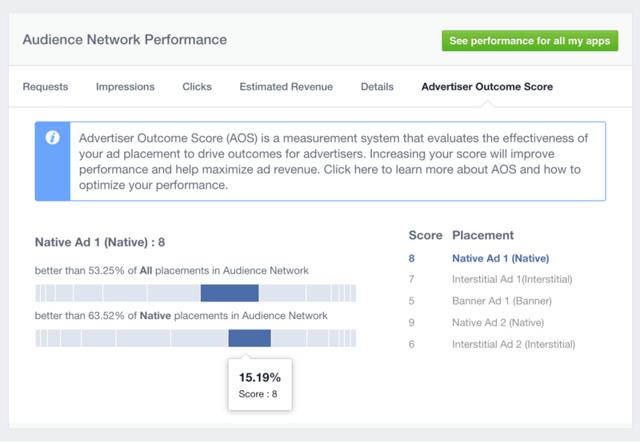The width and height of the screenshot is (640, 443).
Task: Select Native Ad 1 (Native) placement
Action: (x=501, y=258)
